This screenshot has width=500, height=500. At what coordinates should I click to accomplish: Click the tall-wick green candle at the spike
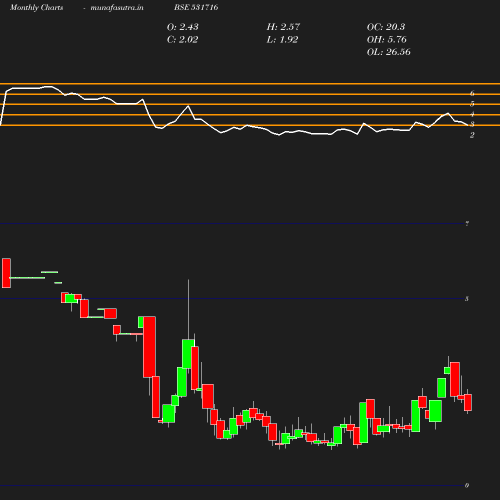click(x=188, y=353)
